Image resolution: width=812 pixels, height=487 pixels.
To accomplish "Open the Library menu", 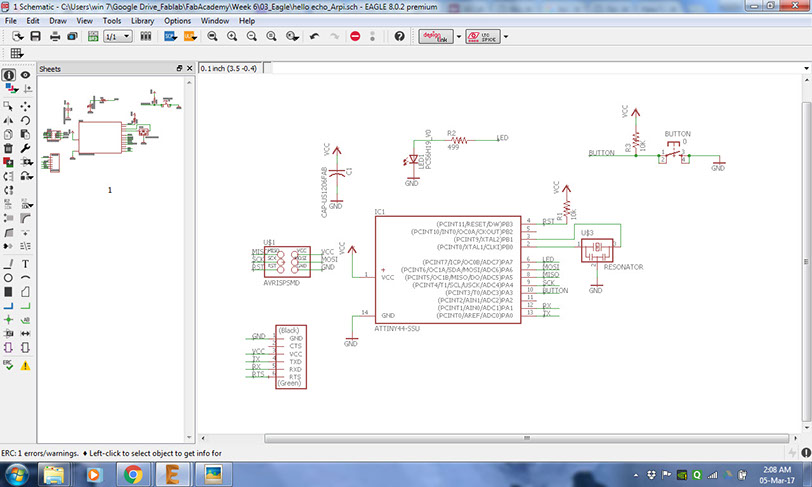I will [142, 21].
